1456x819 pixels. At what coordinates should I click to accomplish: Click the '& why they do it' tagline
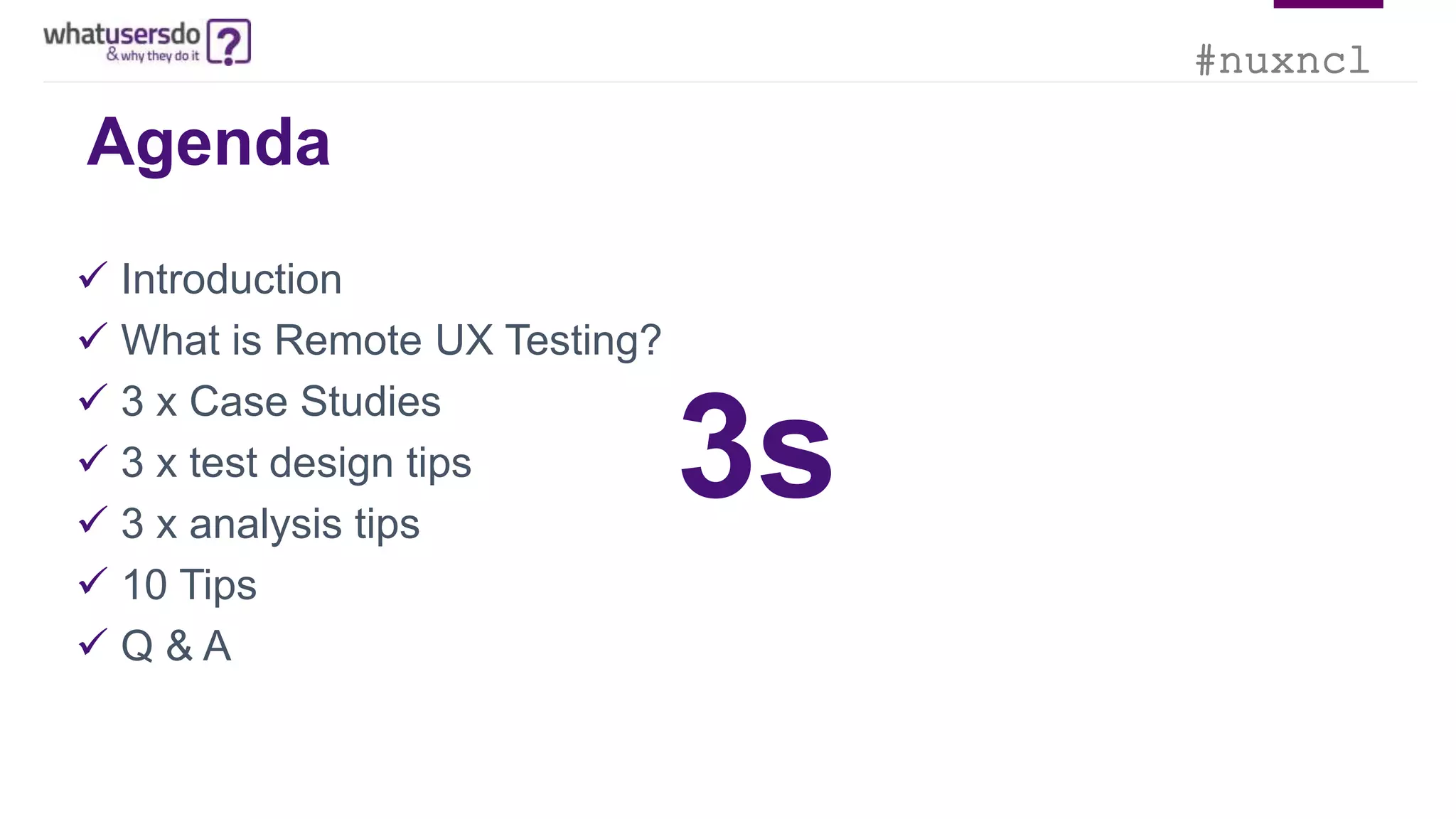[153, 55]
